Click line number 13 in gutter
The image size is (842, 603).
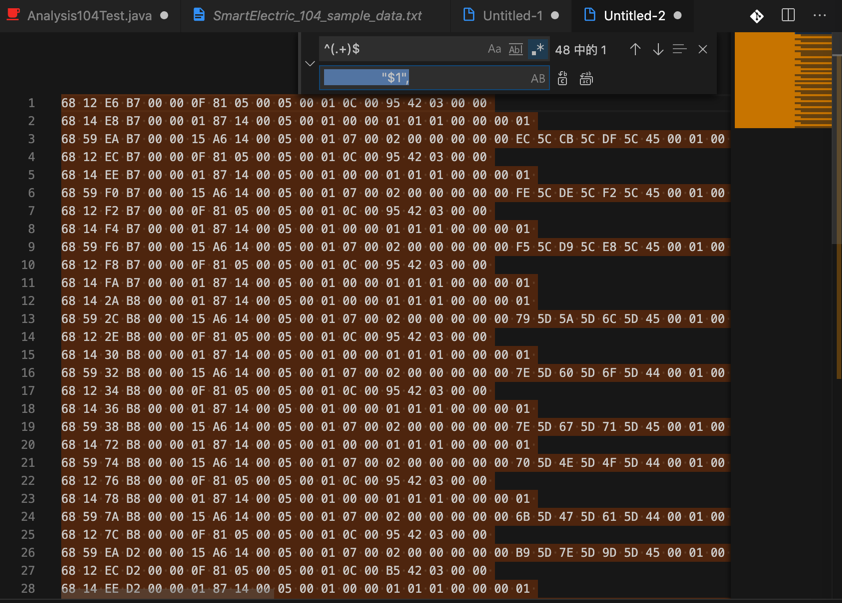click(x=28, y=319)
